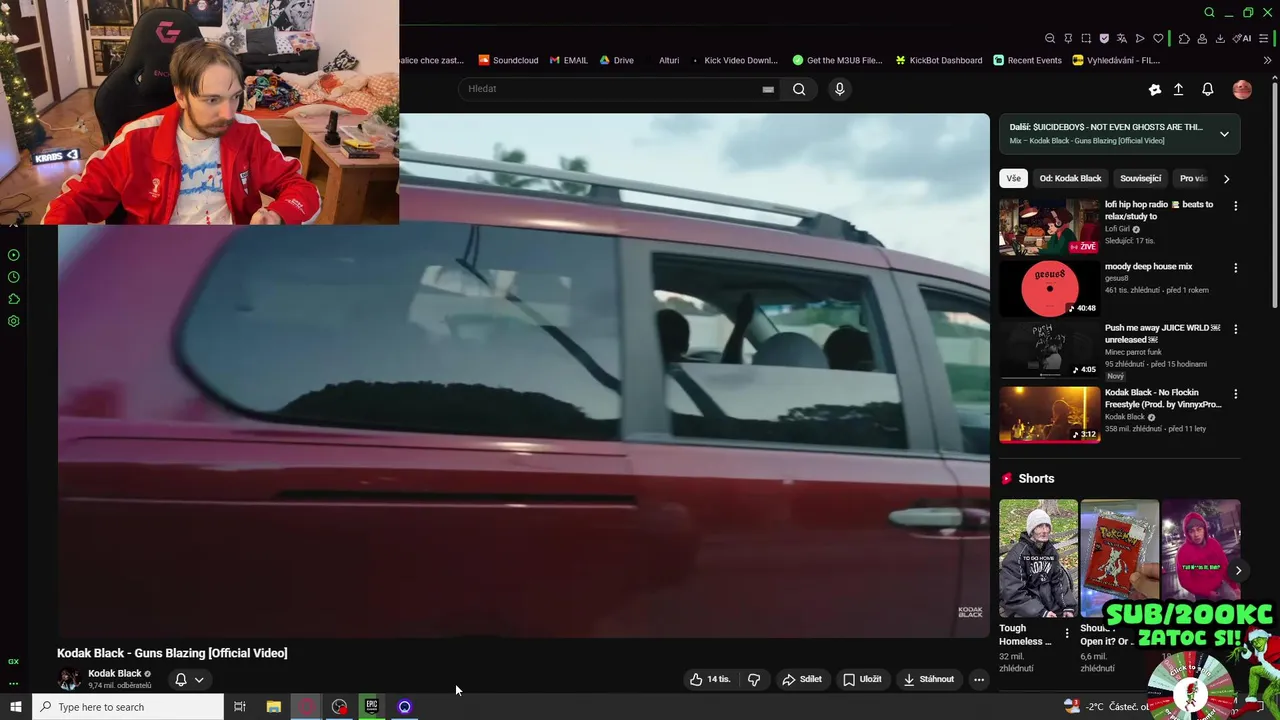Open the profile stamp icon in toolbar
This screenshot has height=720, width=1280.
click(x=1202, y=38)
